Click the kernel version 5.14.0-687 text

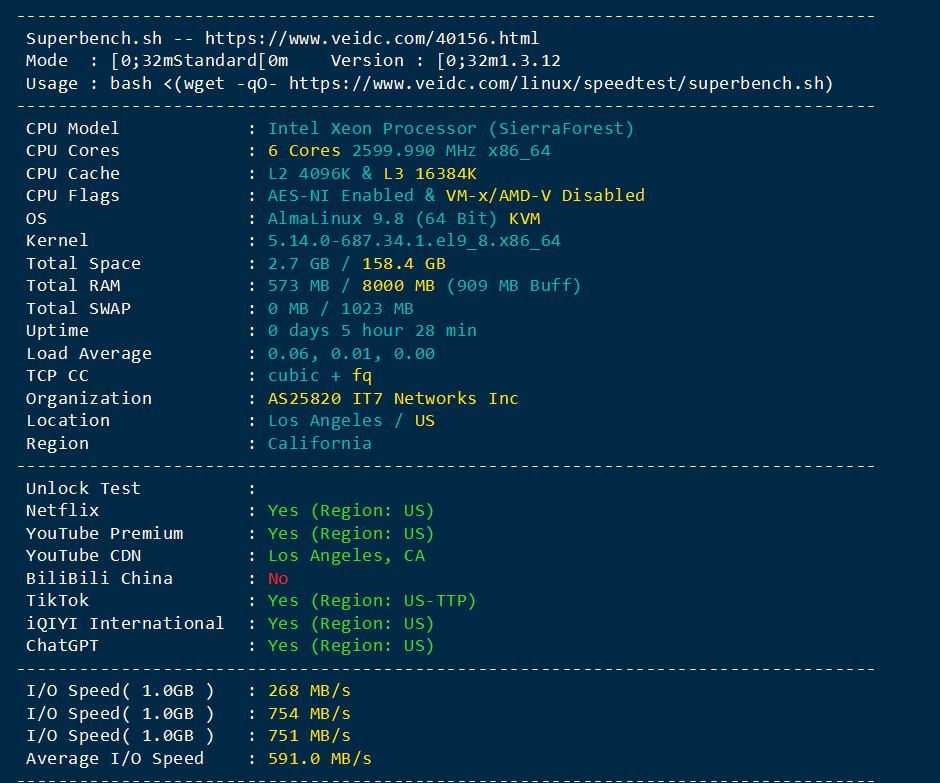[x=414, y=240]
